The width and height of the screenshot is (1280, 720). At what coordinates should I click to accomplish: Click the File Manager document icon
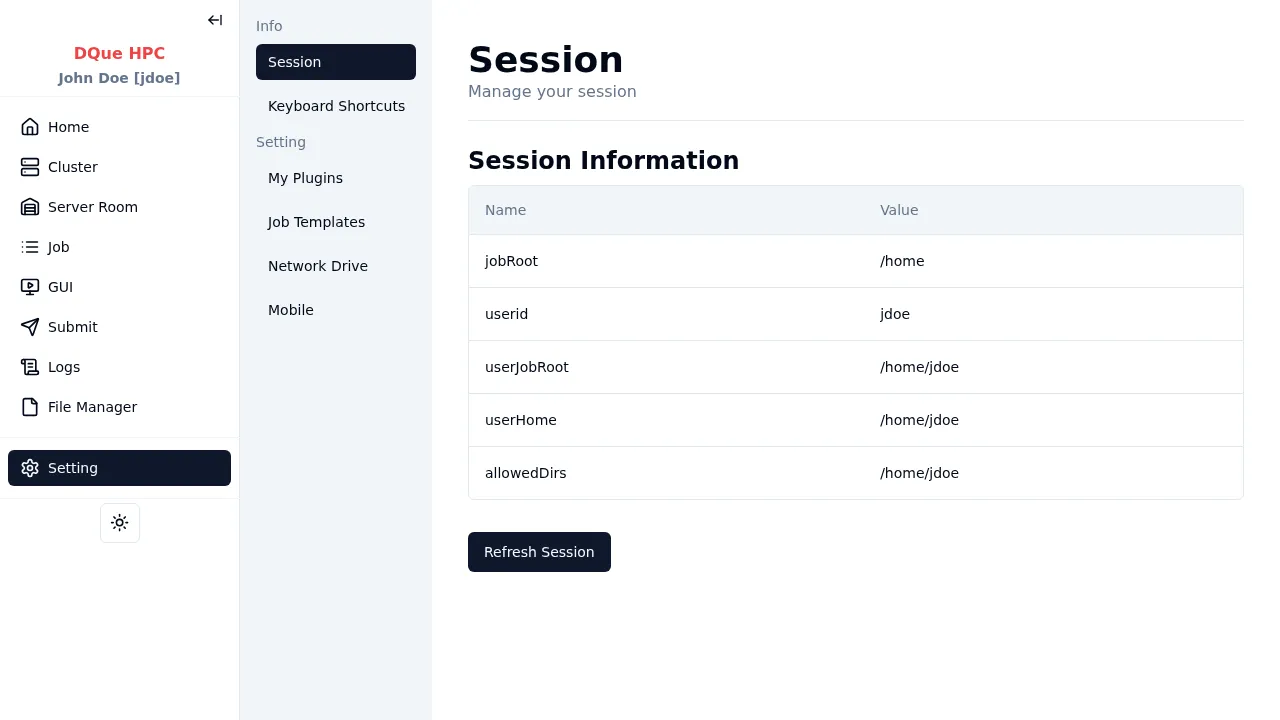tap(30, 407)
